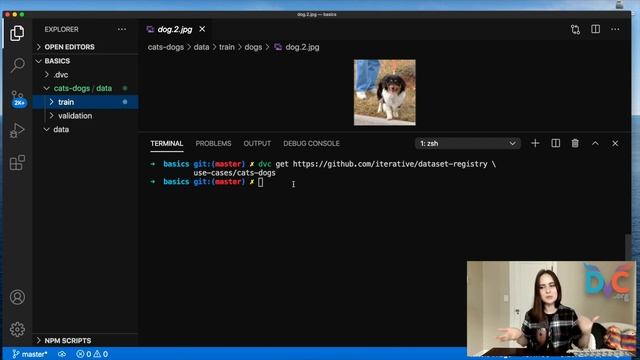Create a new terminal with plus icon
The height and width of the screenshot is (360, 640).
535,143
